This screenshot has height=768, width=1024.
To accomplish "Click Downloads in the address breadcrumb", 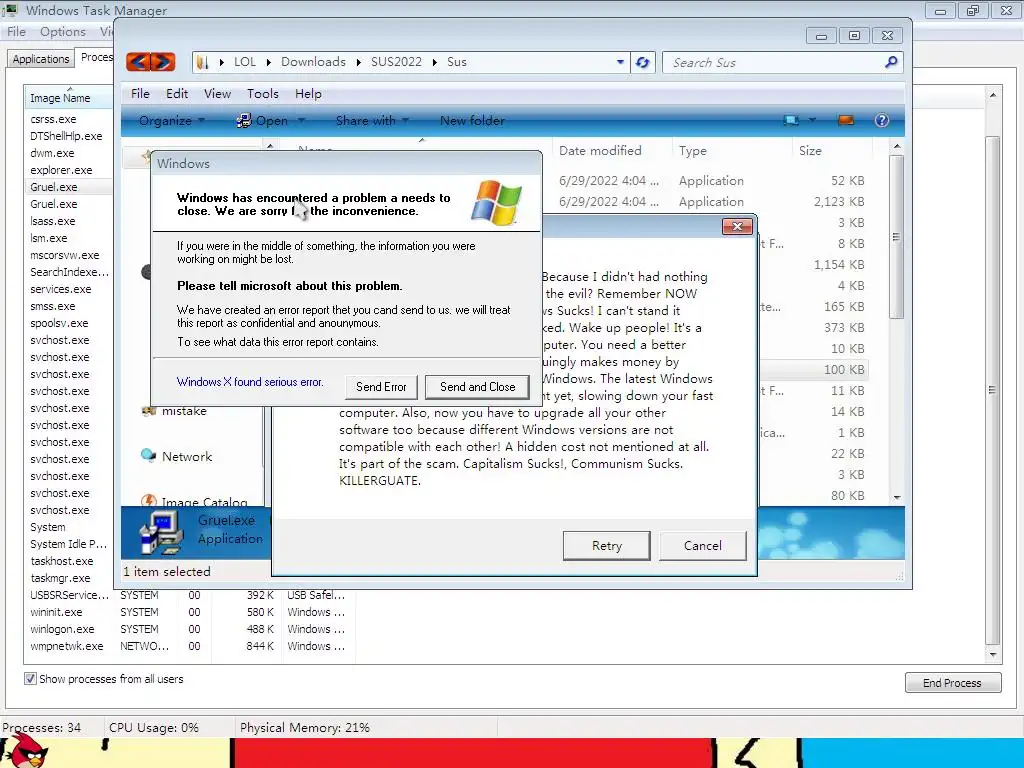I will point(313,62).
